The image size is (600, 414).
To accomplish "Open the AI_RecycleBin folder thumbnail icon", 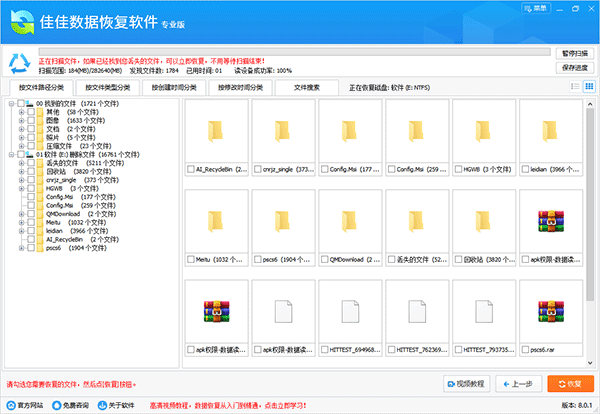I will [216, 131].
